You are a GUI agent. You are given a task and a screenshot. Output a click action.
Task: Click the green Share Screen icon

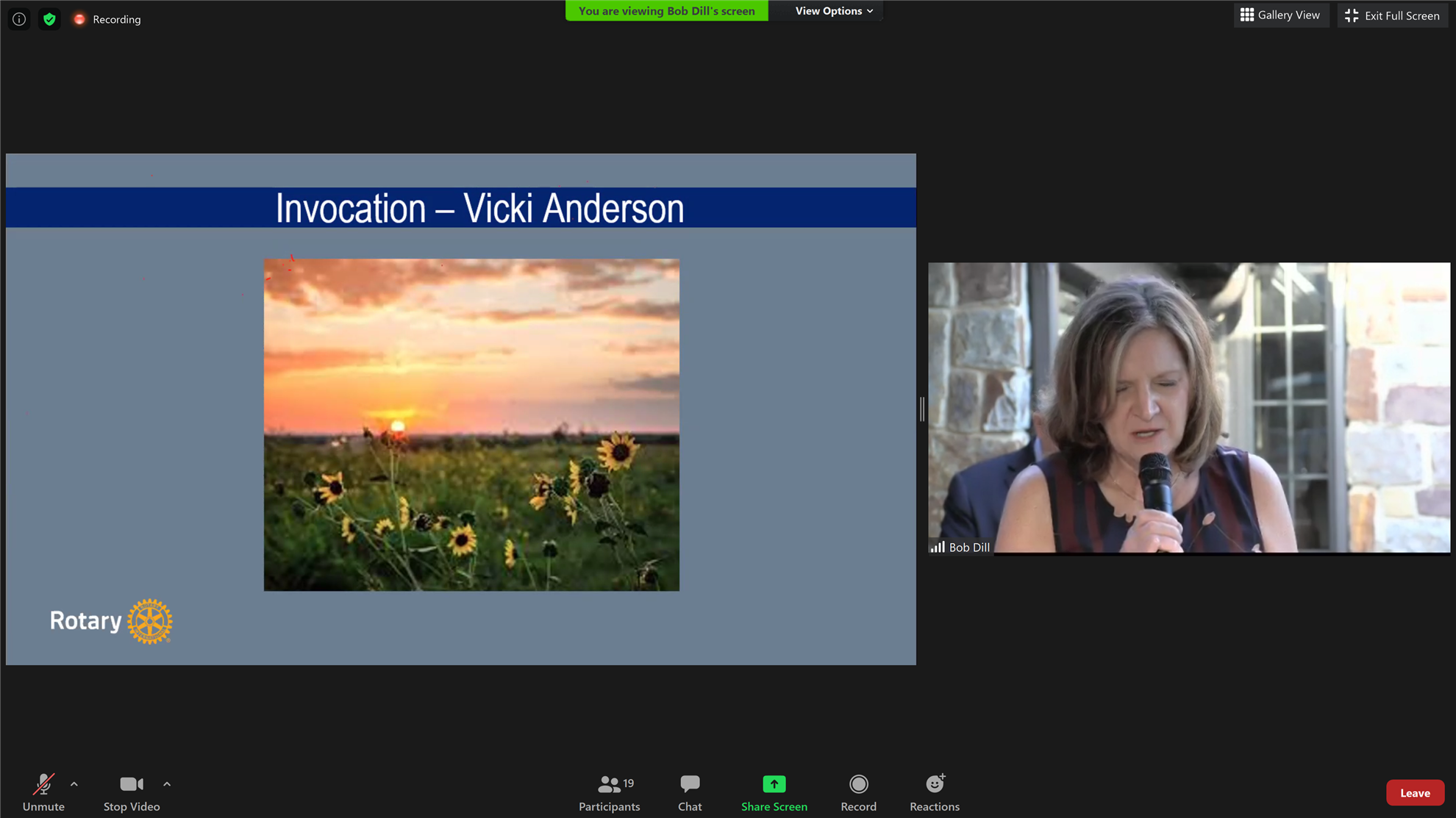(774, 784)
